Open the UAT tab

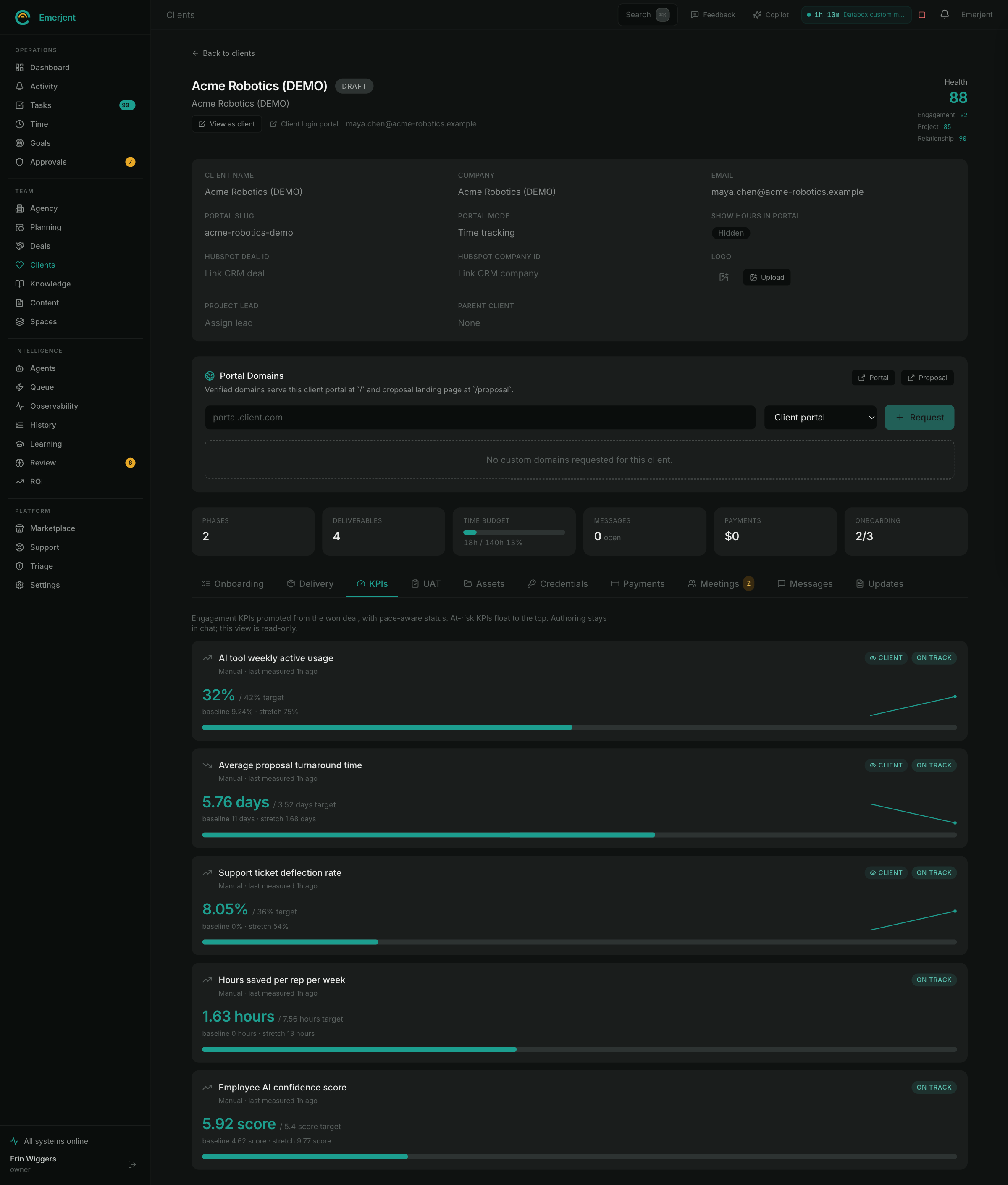426,583
